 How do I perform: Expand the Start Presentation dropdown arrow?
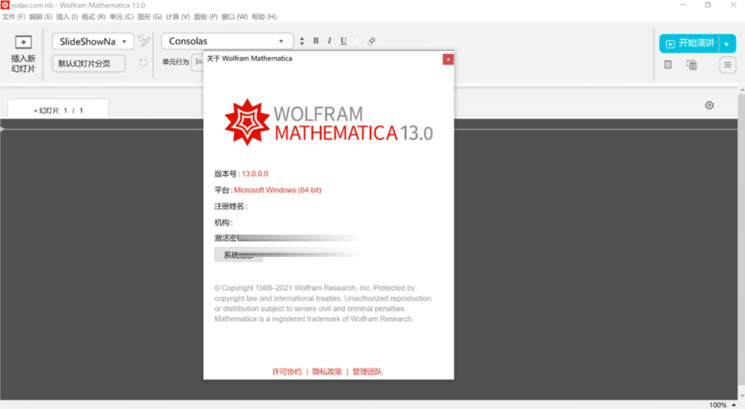click(727, 43)
